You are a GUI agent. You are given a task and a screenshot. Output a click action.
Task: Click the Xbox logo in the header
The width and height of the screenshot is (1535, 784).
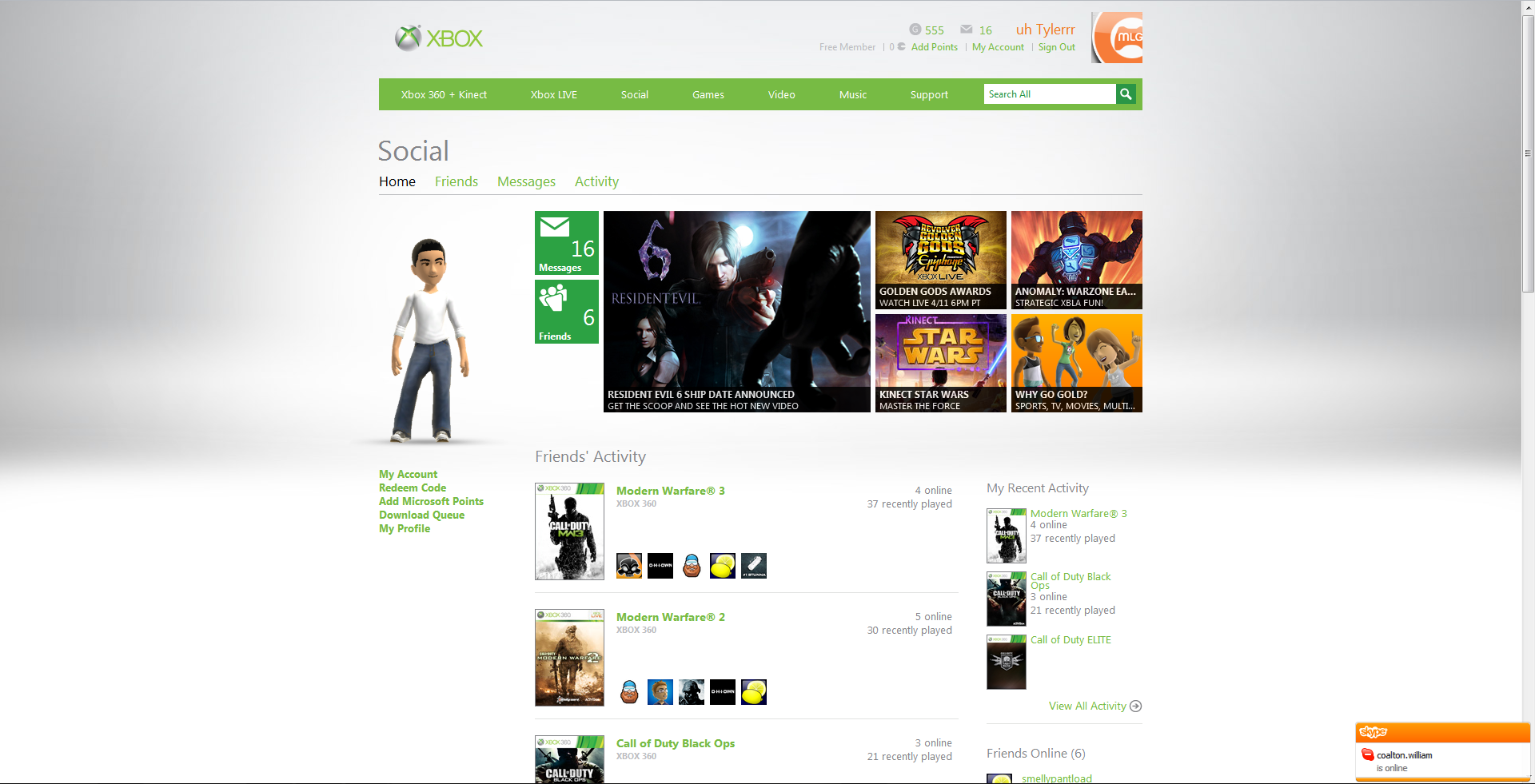439,38
